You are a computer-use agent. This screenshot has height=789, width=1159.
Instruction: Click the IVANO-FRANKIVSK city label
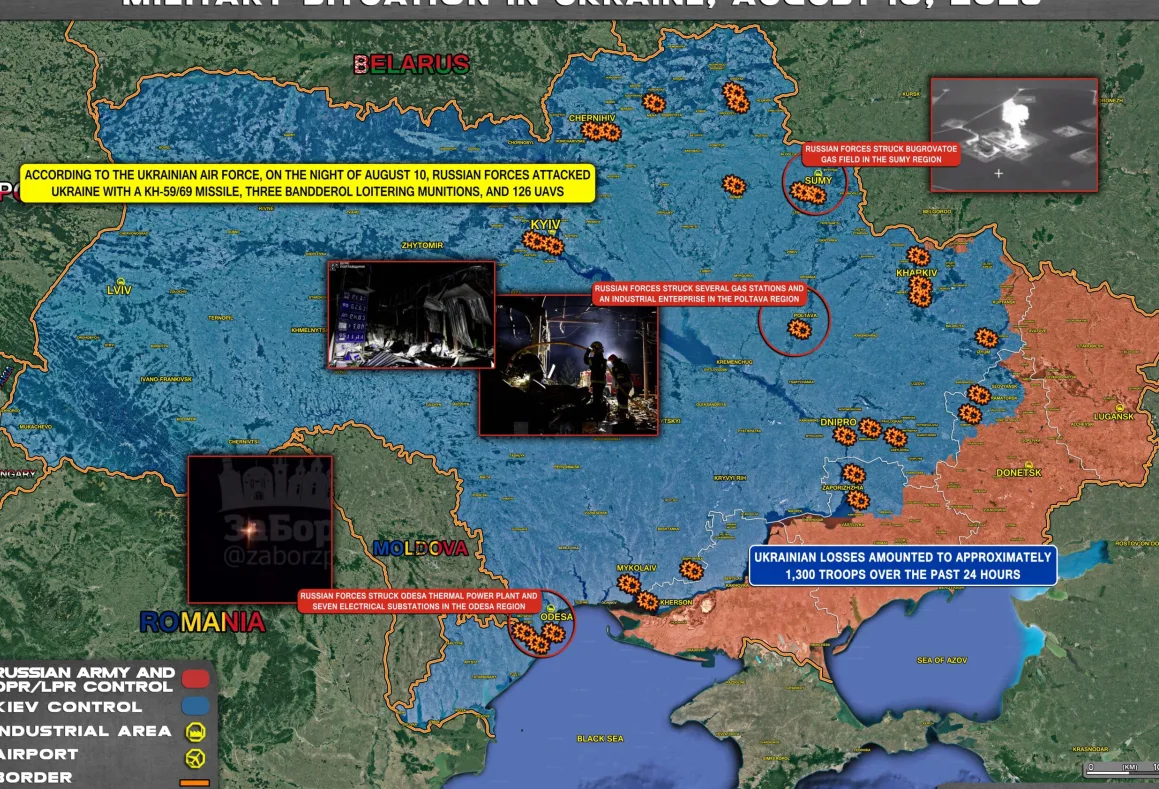(166, 379)
